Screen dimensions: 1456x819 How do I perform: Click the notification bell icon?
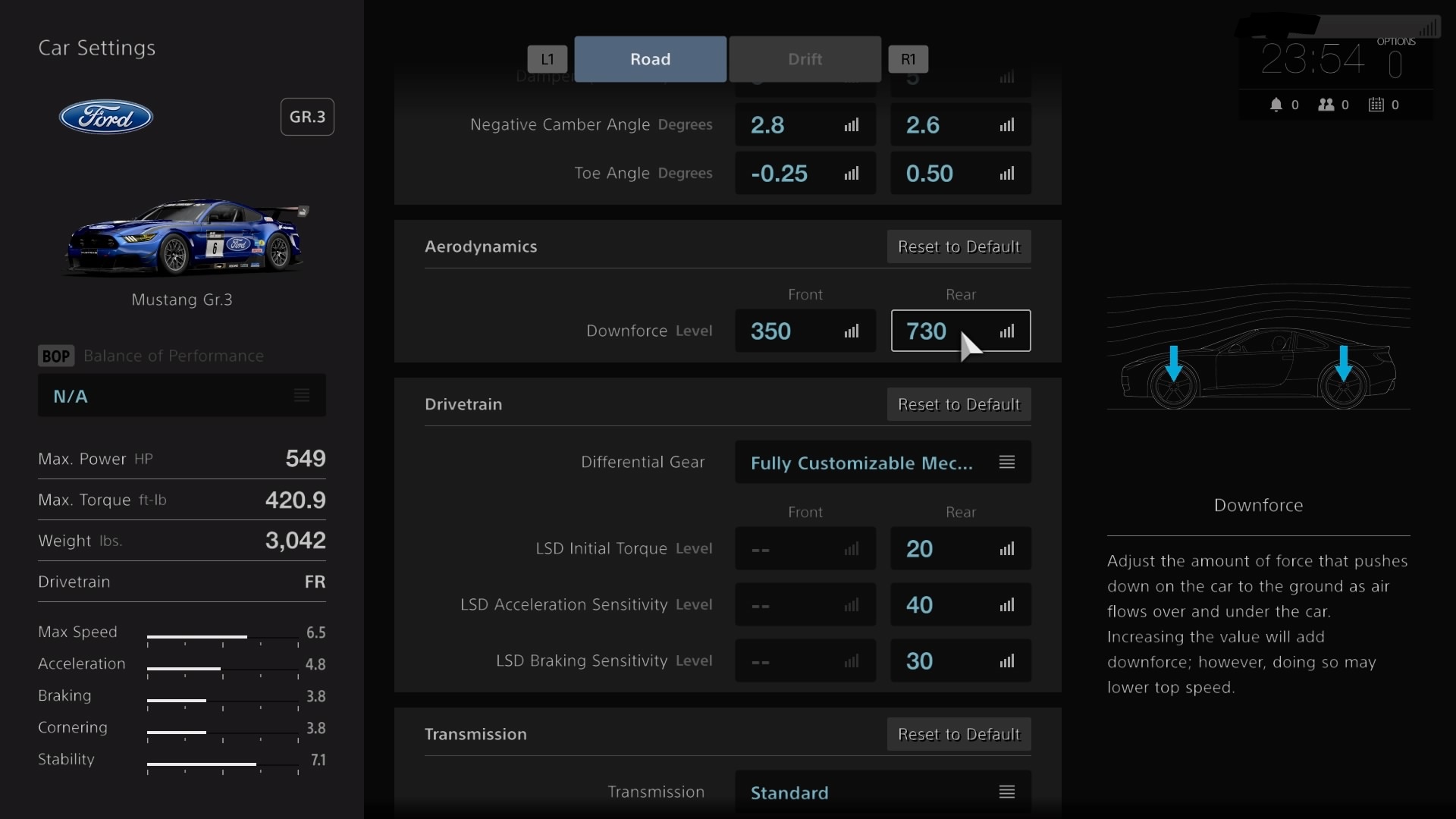coord(1276,105)
